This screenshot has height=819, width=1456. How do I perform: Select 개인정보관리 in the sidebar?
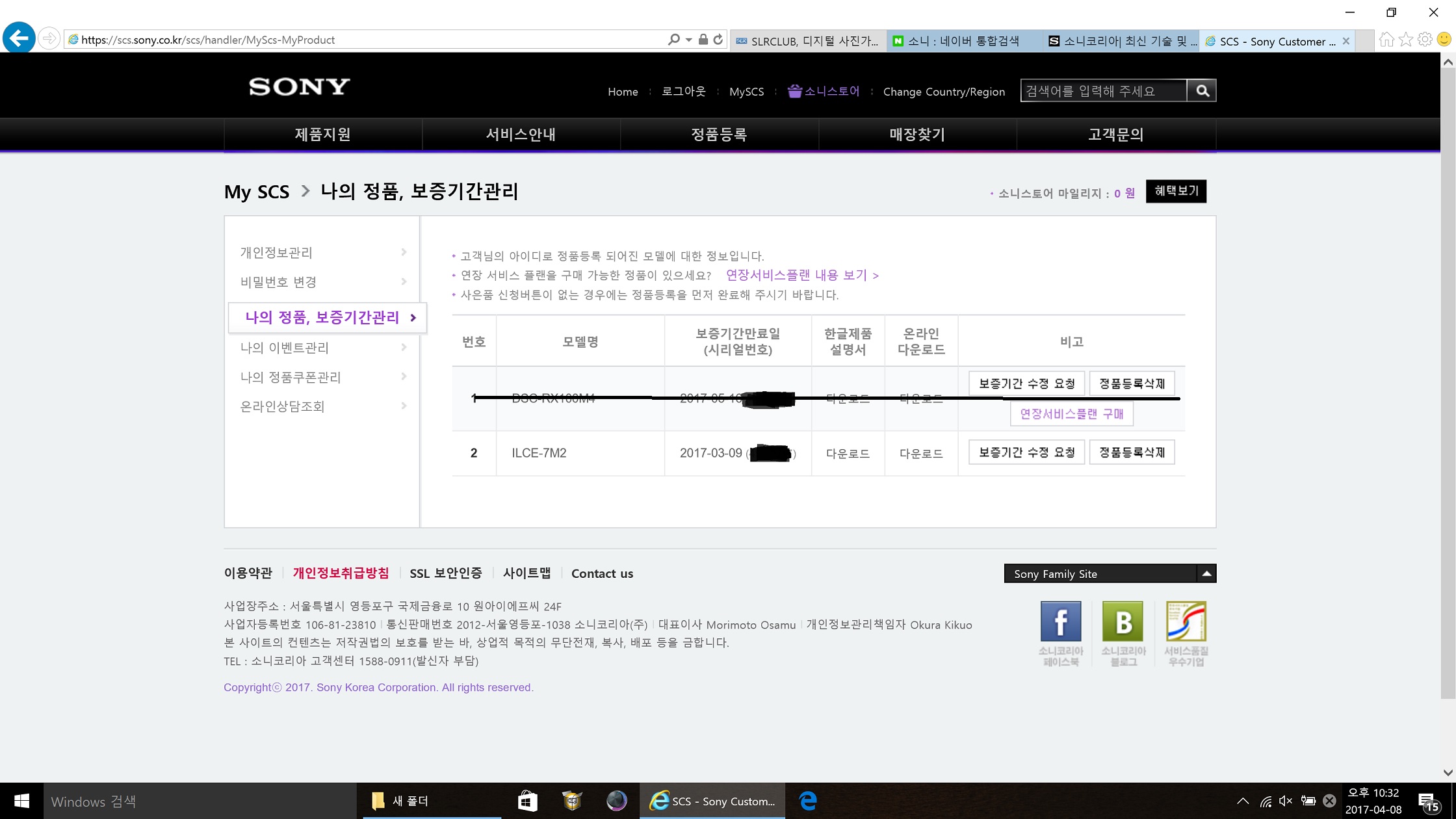(x=277, y=252)
